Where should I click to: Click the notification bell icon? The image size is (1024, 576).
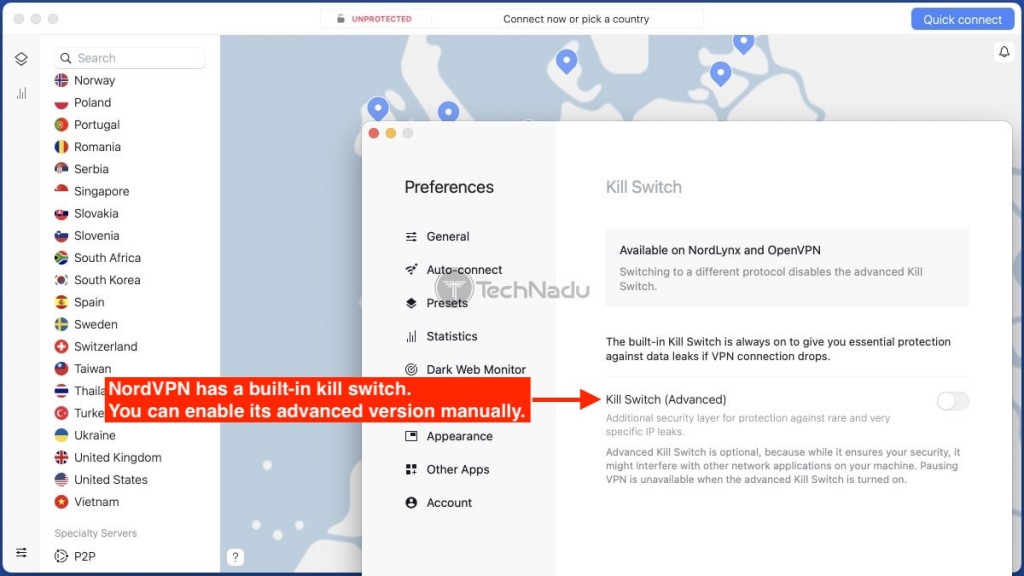1004,52
